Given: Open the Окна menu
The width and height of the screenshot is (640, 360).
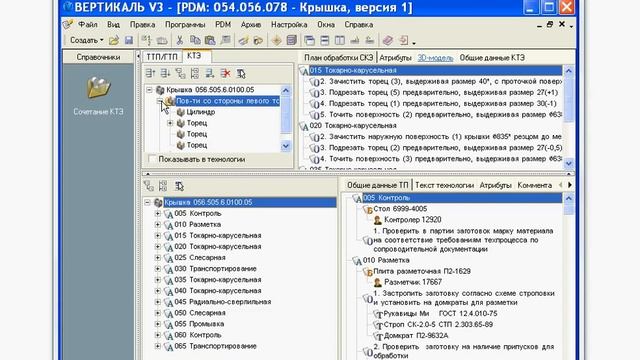Looking at the screenshot, I should [x=326, y=24].
